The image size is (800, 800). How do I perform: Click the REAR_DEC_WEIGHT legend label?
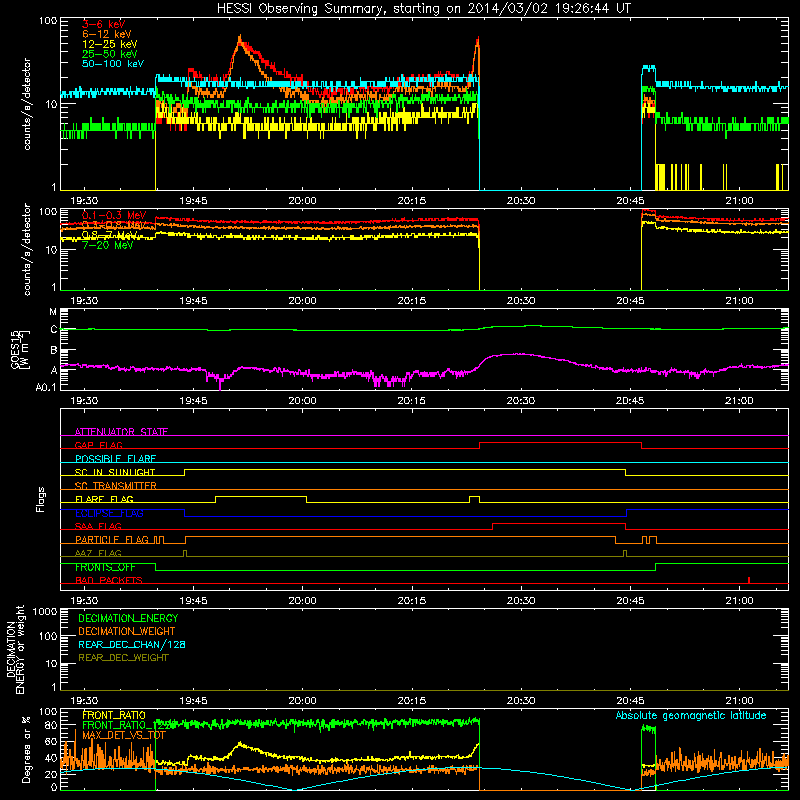(123, 658)
